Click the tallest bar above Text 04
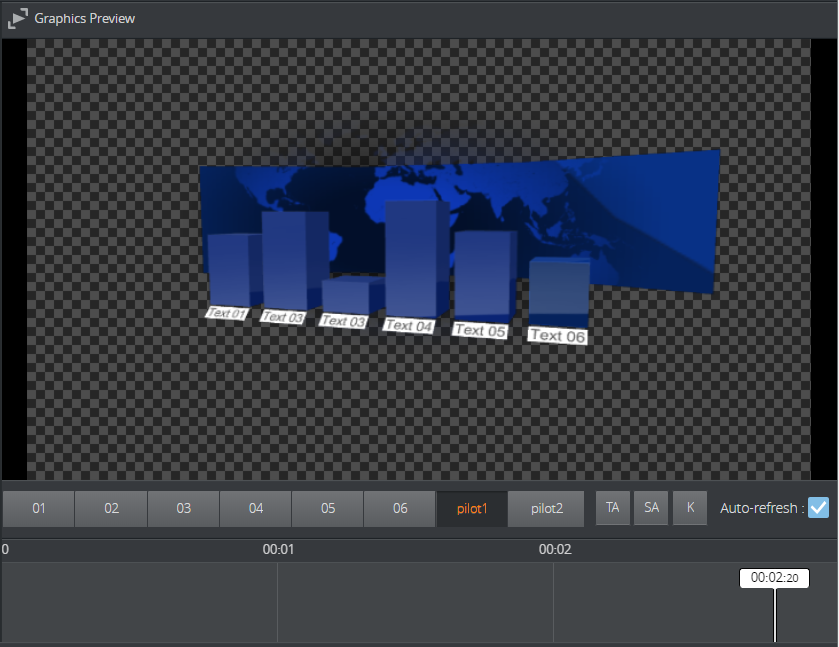839x647 pixels. (417, 259)
